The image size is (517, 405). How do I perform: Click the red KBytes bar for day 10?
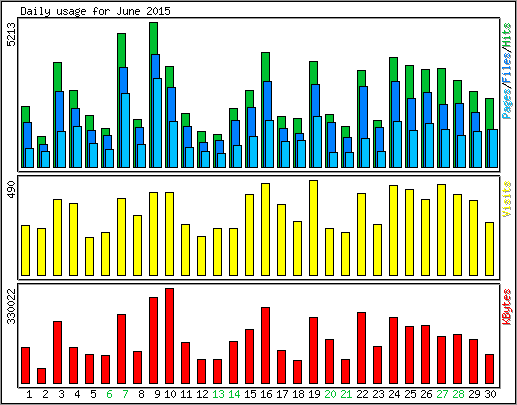coord(169,336)
